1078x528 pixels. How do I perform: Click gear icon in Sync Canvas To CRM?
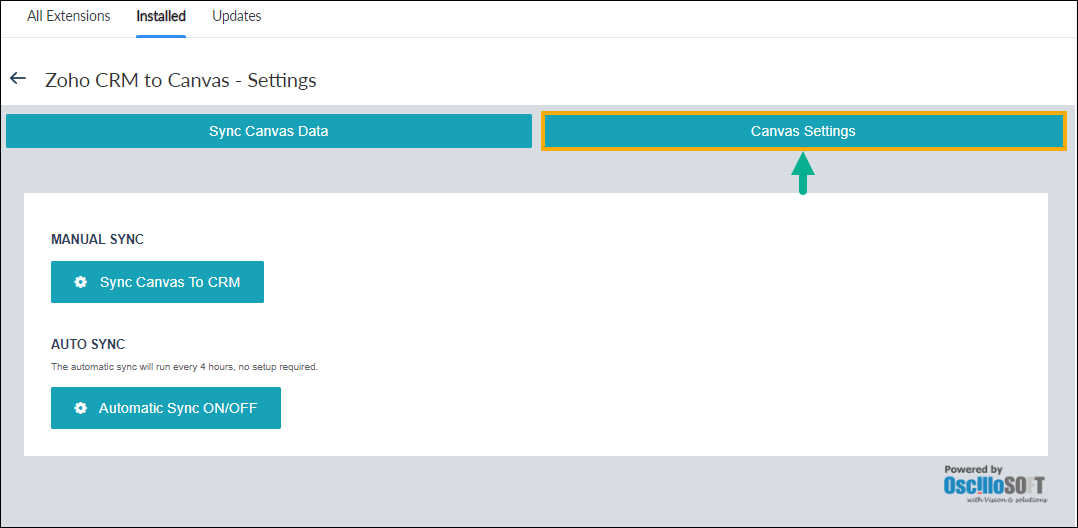click(80, 282)
